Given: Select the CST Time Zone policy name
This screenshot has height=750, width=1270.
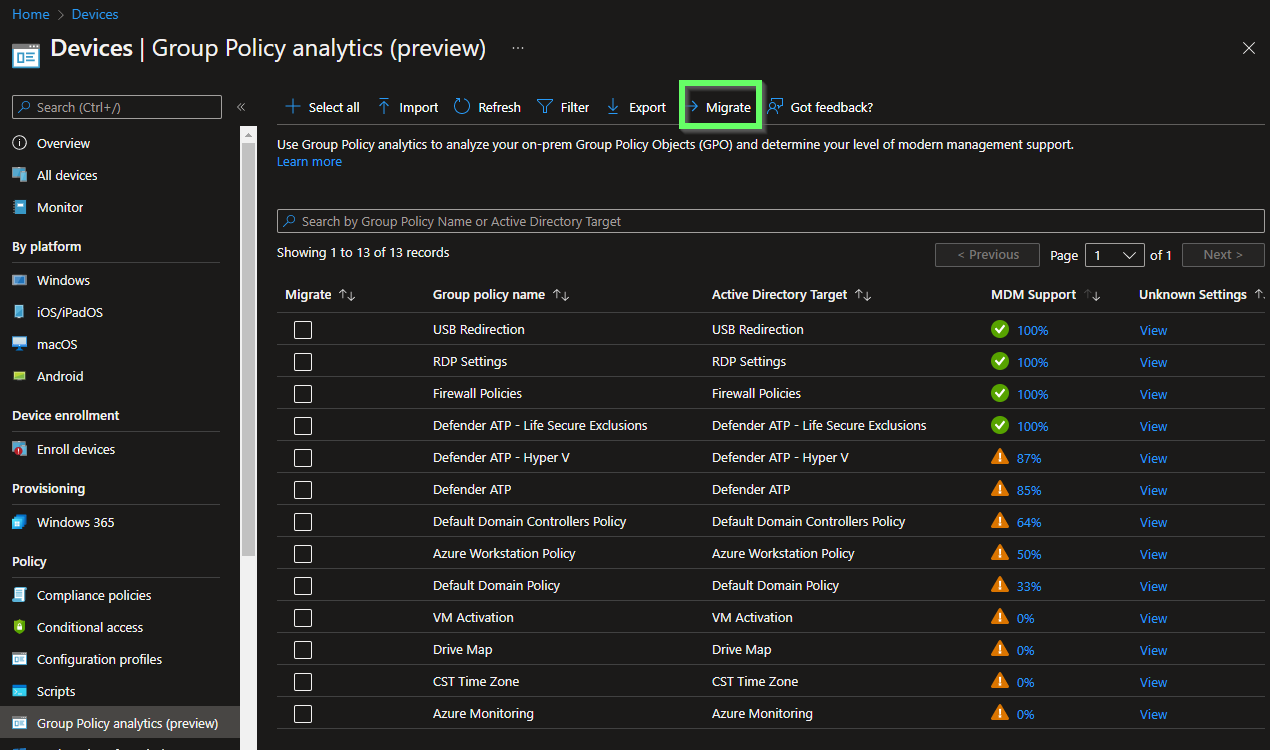Looking at the screenshot, I should pyautogui.click(x=476, y=682).
